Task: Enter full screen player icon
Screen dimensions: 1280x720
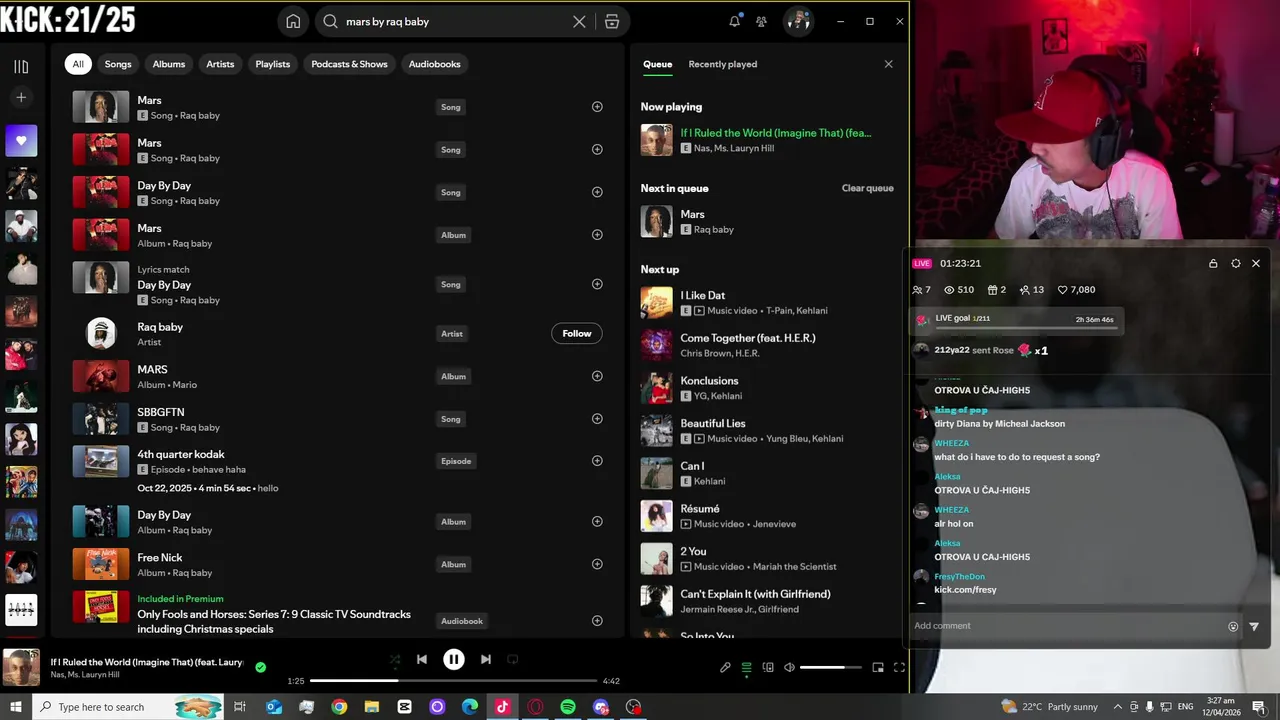Action: coord(899,667)
